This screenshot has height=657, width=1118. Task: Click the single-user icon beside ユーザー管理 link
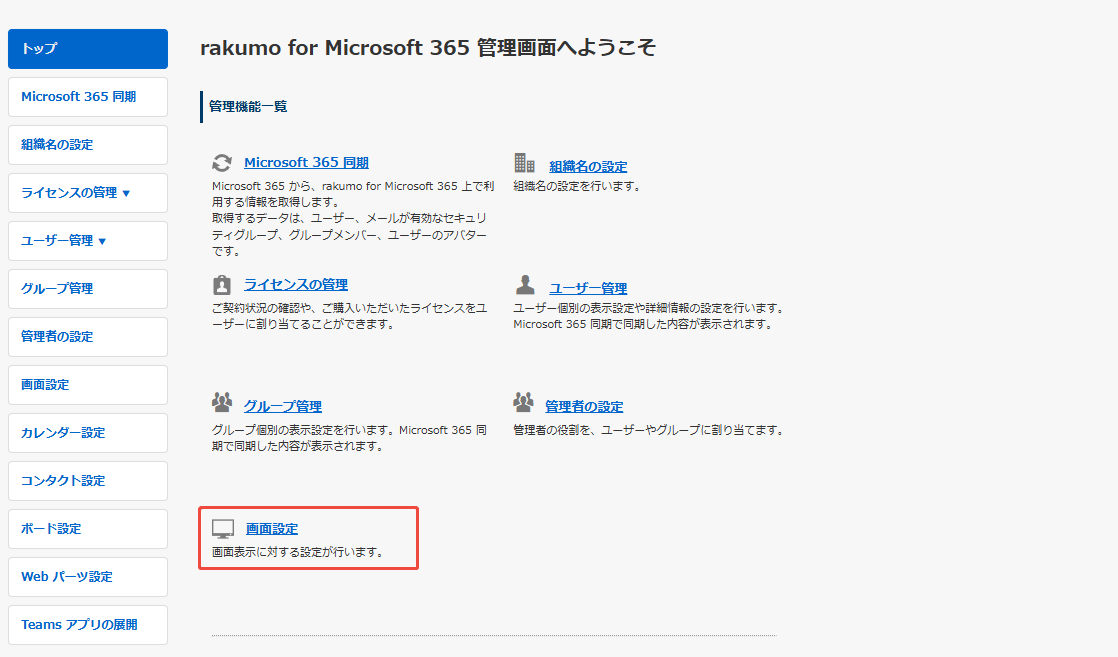click(525, 285)
